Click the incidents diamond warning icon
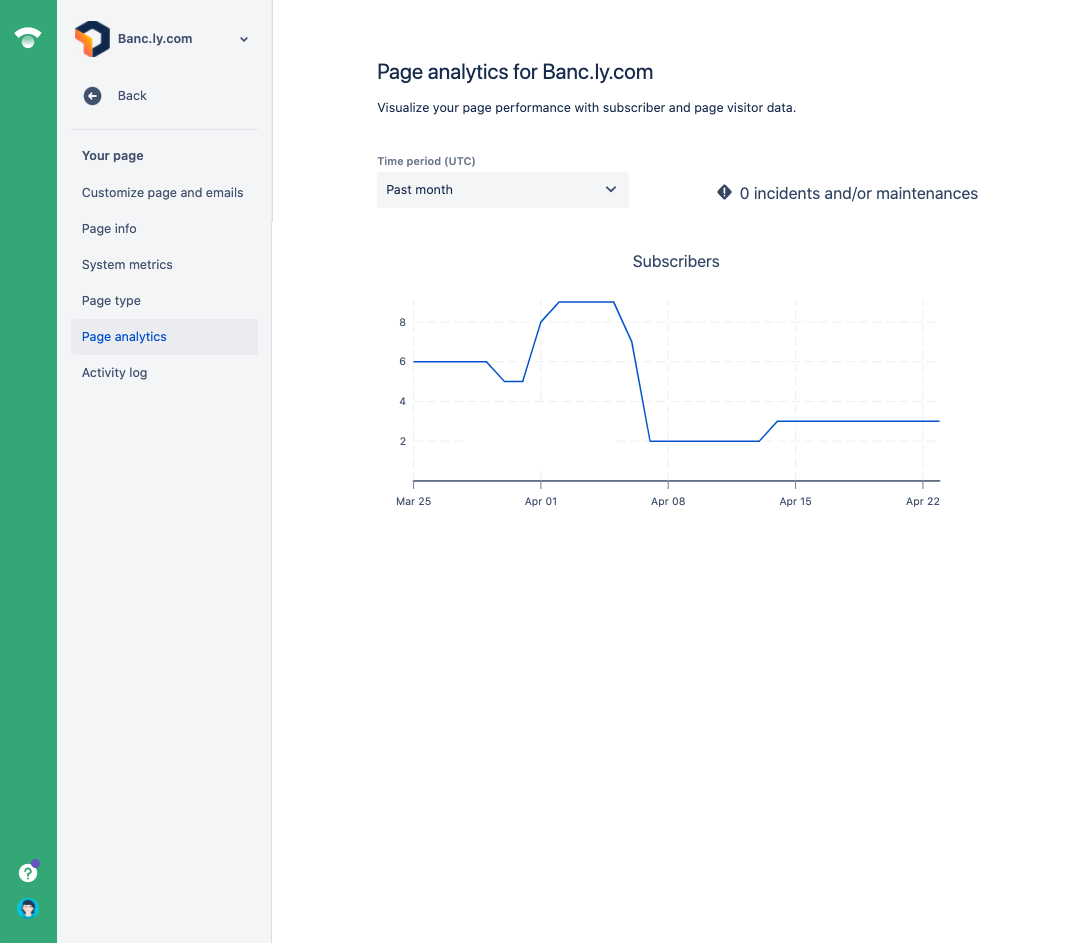Viewport: 1080px width, 943px height. tap(724, 192)
